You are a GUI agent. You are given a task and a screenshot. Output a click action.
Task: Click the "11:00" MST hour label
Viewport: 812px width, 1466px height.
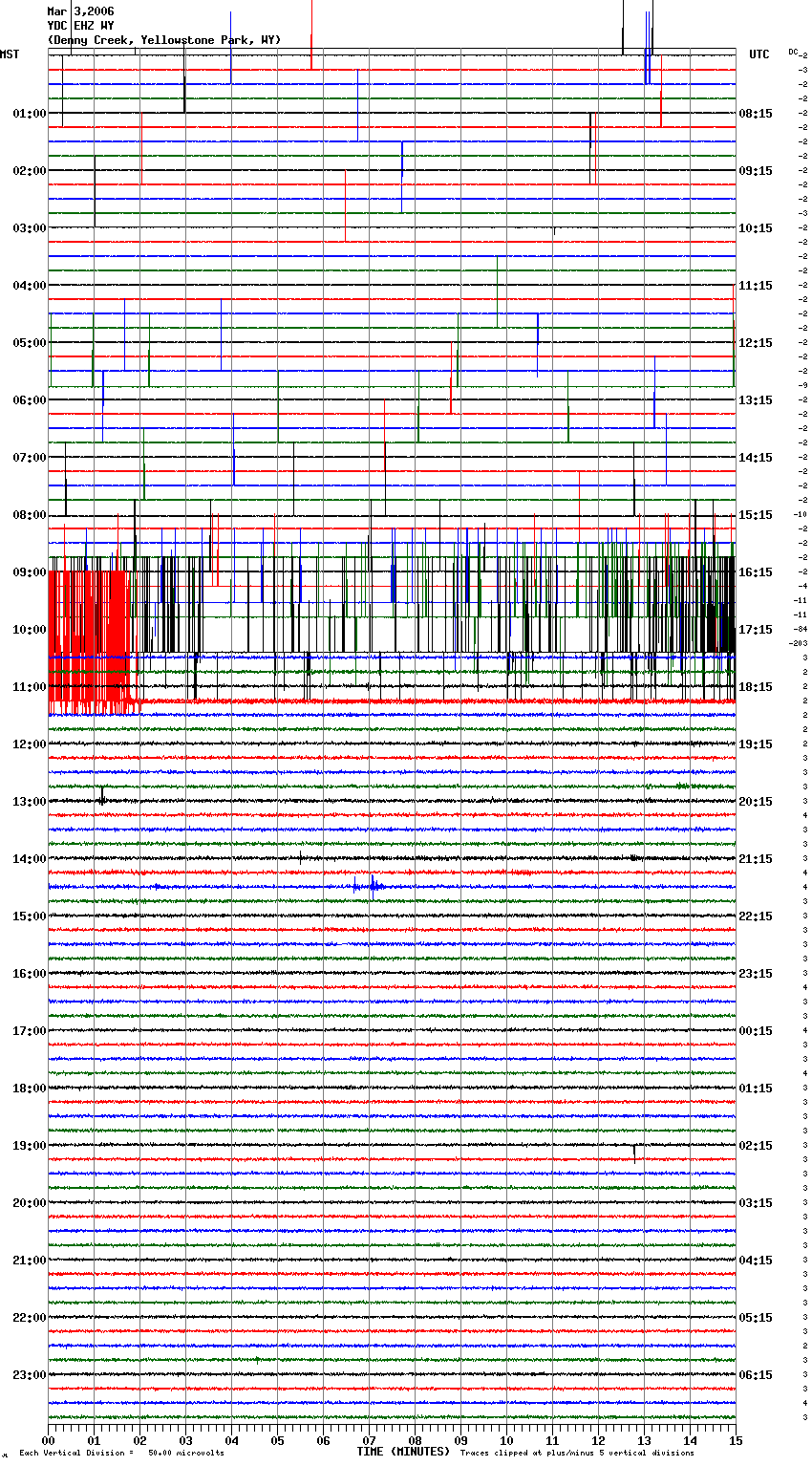[30, 687]
